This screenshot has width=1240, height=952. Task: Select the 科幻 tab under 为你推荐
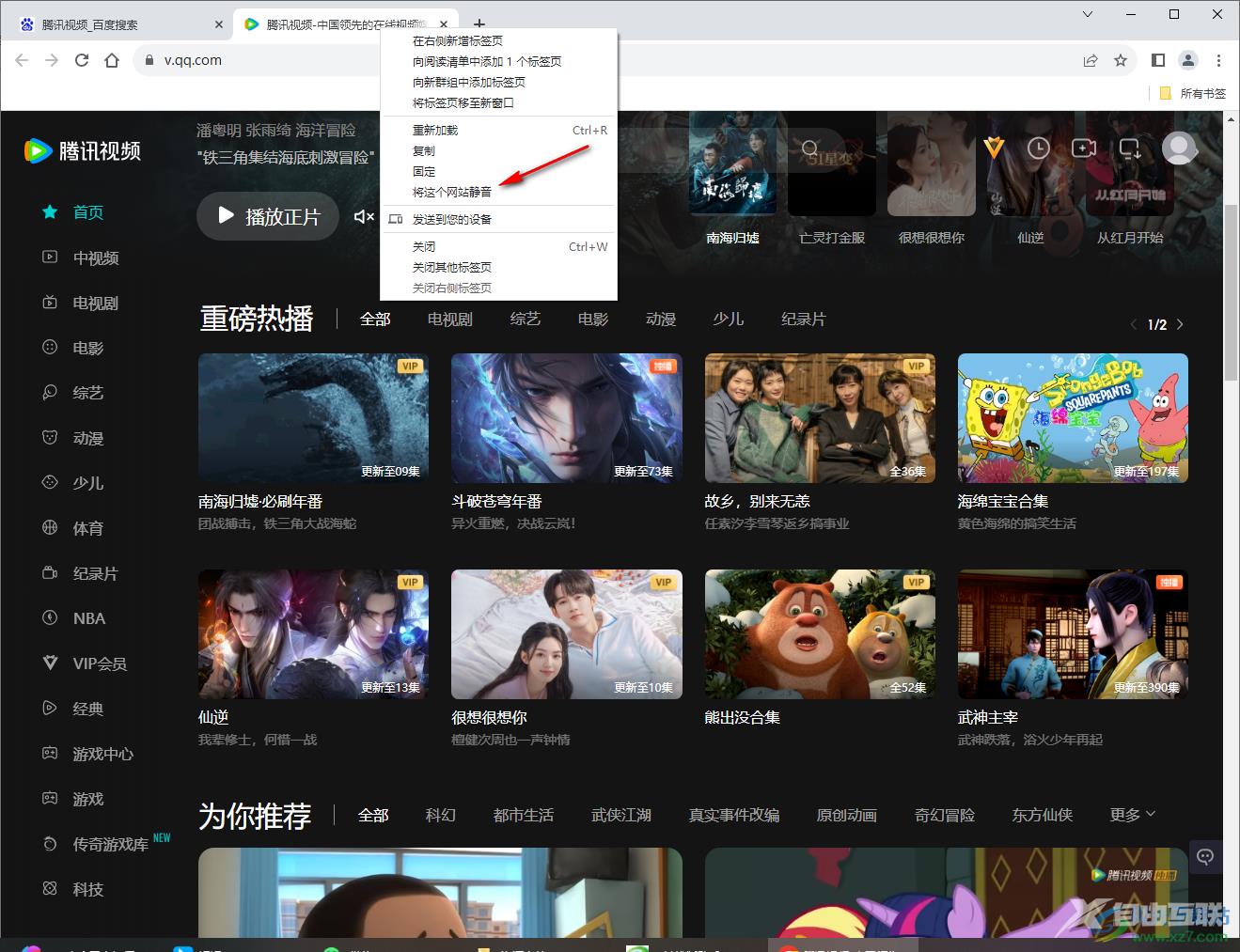440,815
